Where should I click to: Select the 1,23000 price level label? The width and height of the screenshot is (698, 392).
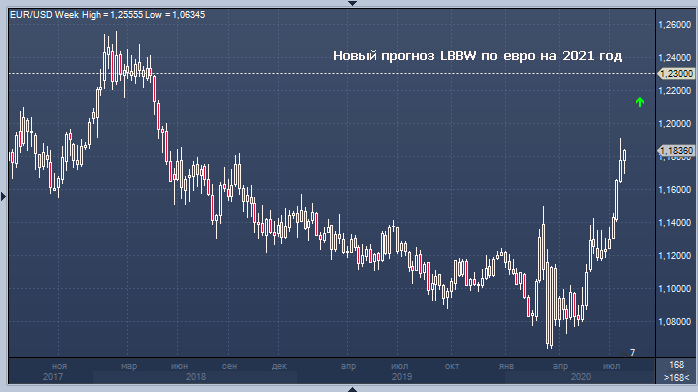[x=676, y=74]
